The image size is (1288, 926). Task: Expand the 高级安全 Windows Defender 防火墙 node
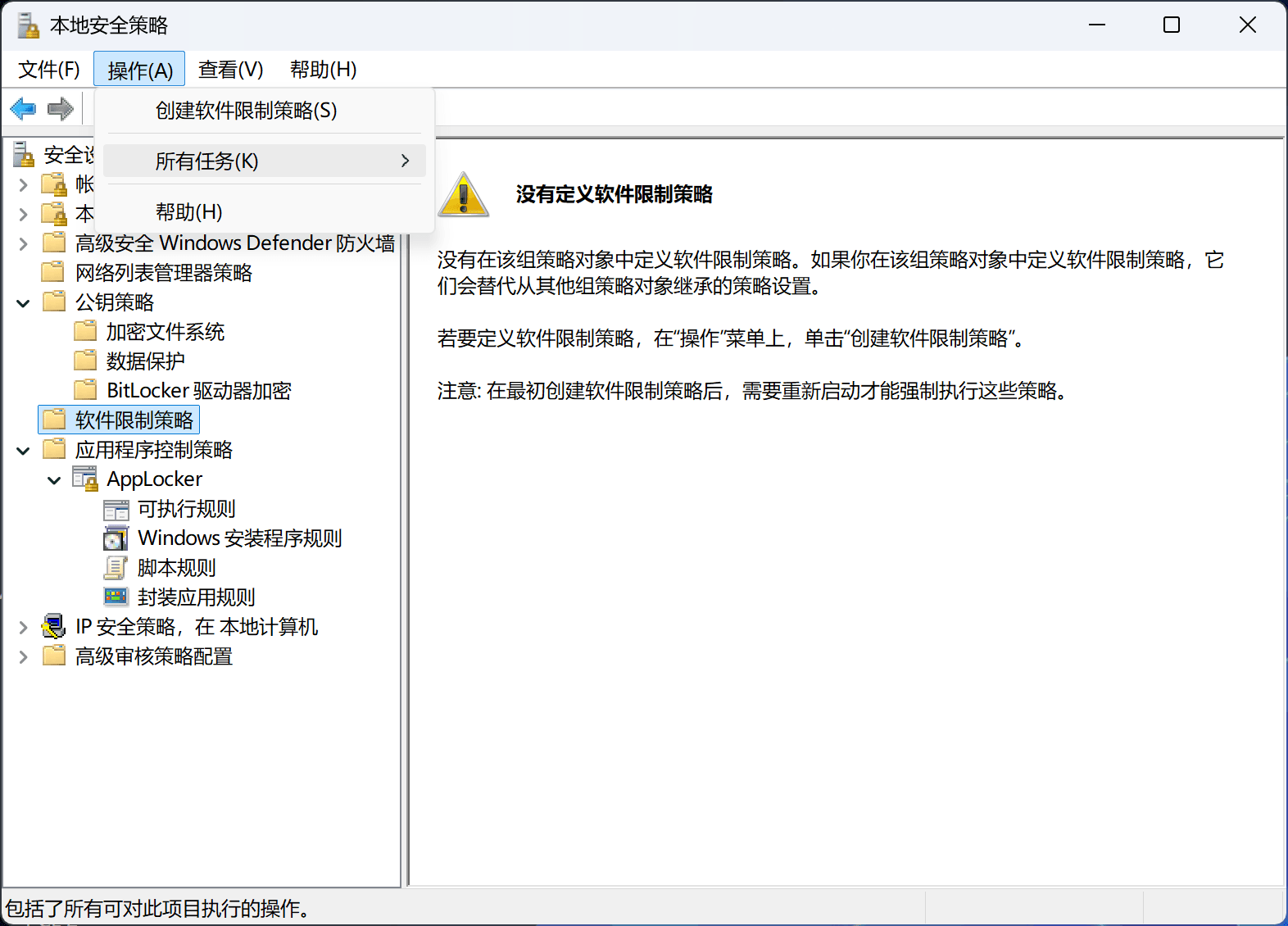tap(24, 243)
